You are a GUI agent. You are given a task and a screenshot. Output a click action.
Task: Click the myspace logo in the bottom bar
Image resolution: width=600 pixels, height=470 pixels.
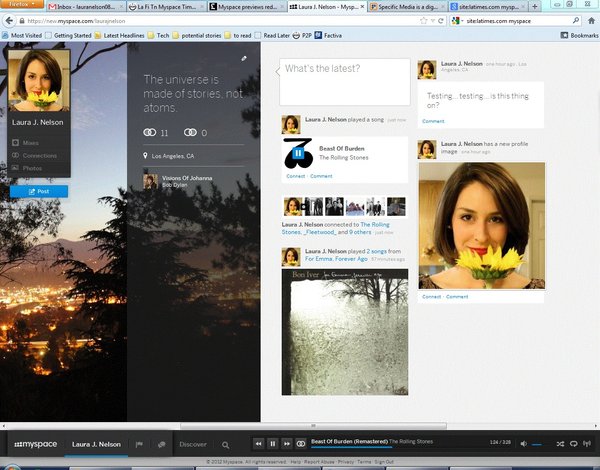coord(36,444)
